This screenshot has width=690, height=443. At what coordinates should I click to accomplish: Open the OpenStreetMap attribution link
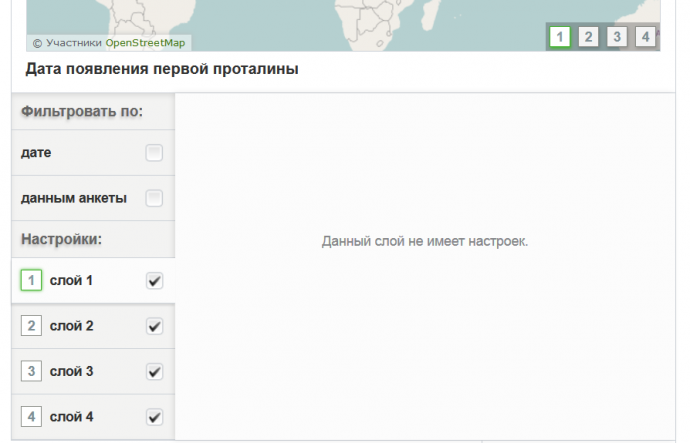click(145, 43)
